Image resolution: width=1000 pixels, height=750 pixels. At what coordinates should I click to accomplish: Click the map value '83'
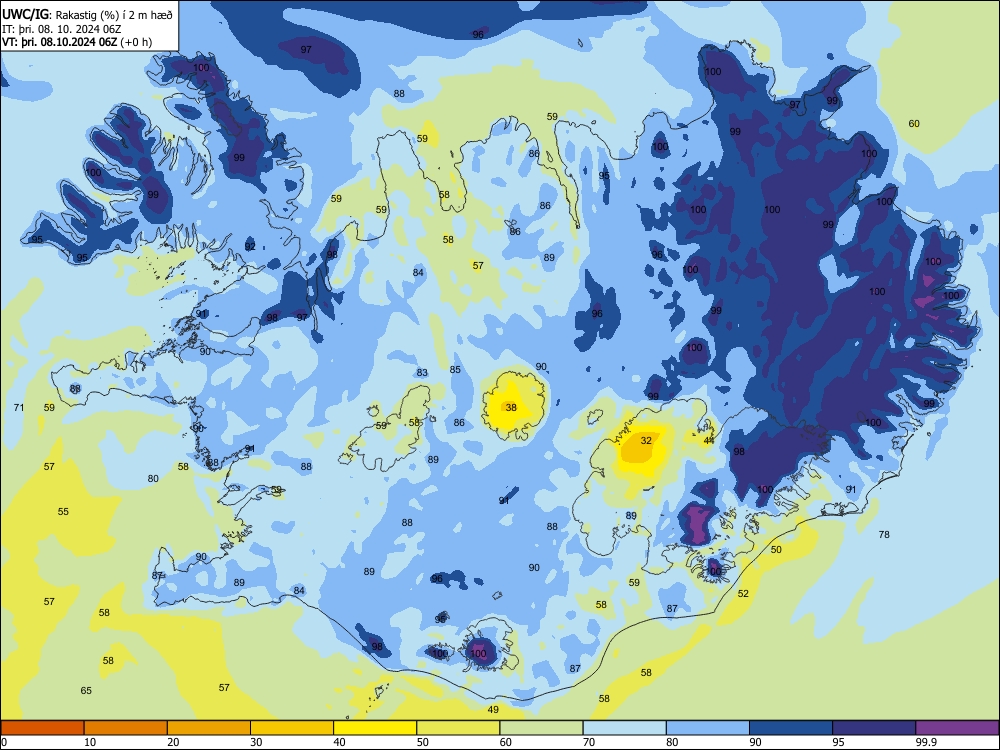[x=422, y=373]
